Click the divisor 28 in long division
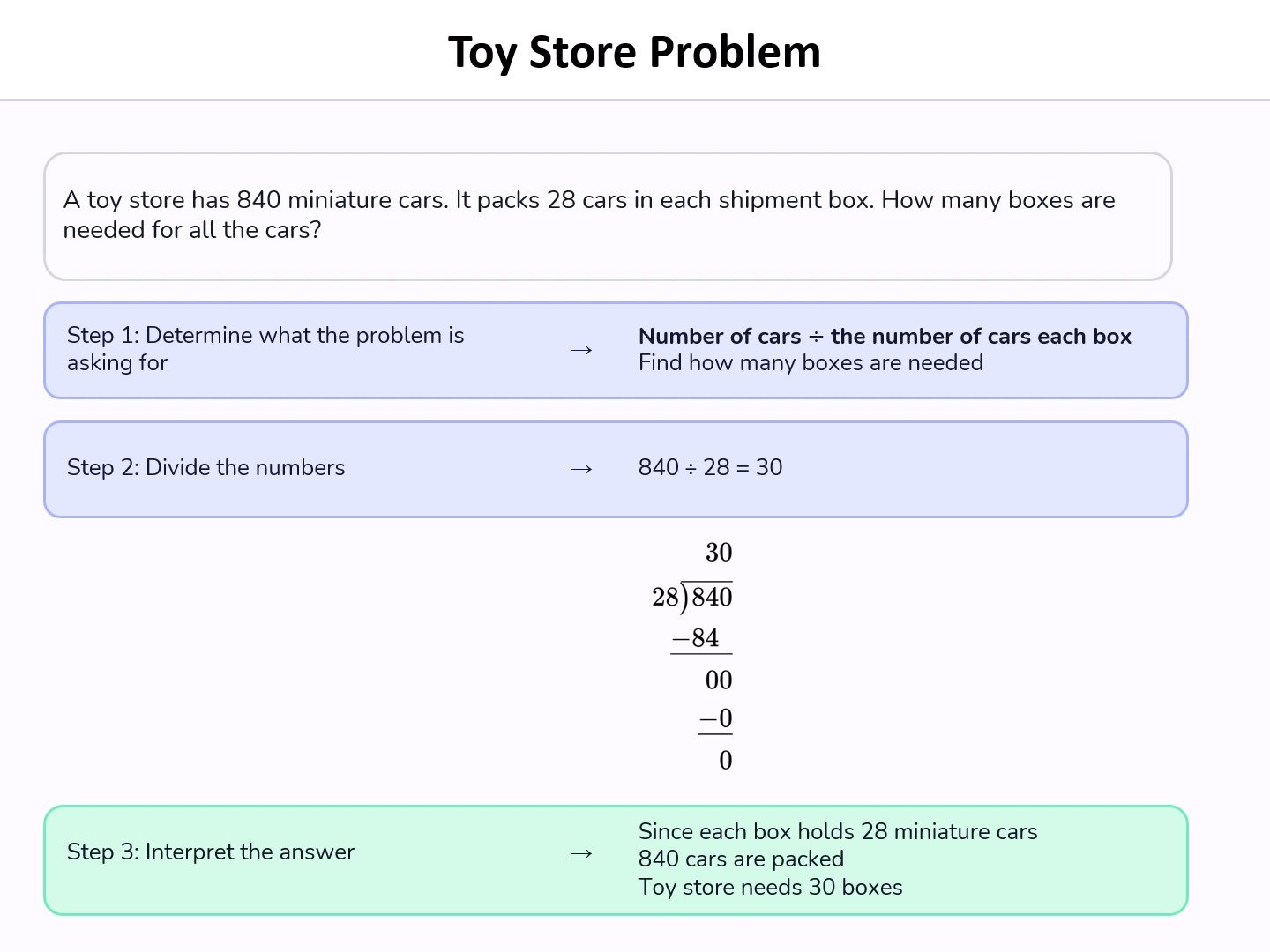The width and height of the screenshot is (1270, 952). 665,598
